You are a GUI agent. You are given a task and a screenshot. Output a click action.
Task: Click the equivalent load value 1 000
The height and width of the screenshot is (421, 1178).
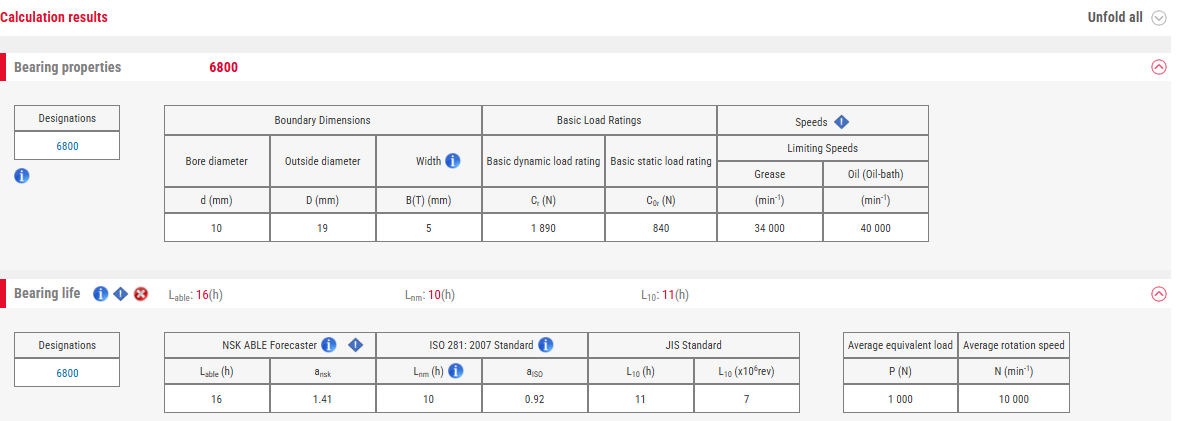tap(900, 399)
